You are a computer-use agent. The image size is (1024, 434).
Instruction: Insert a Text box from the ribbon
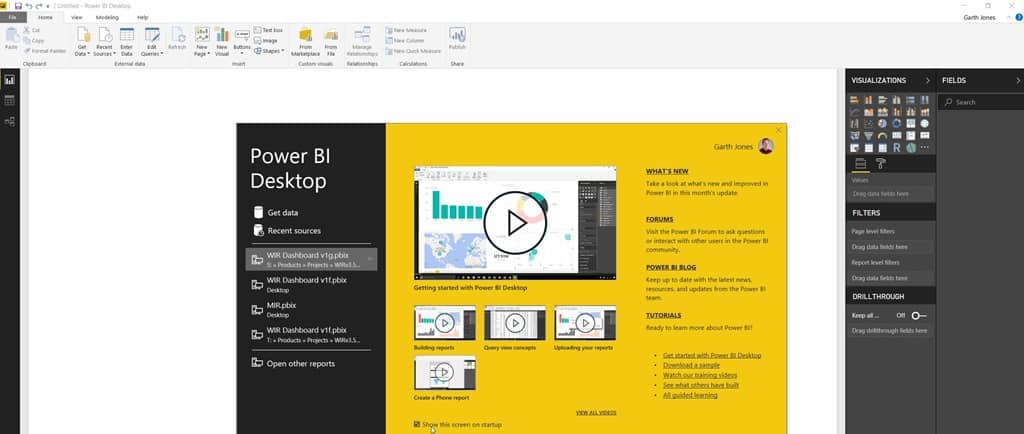(268, 30)
